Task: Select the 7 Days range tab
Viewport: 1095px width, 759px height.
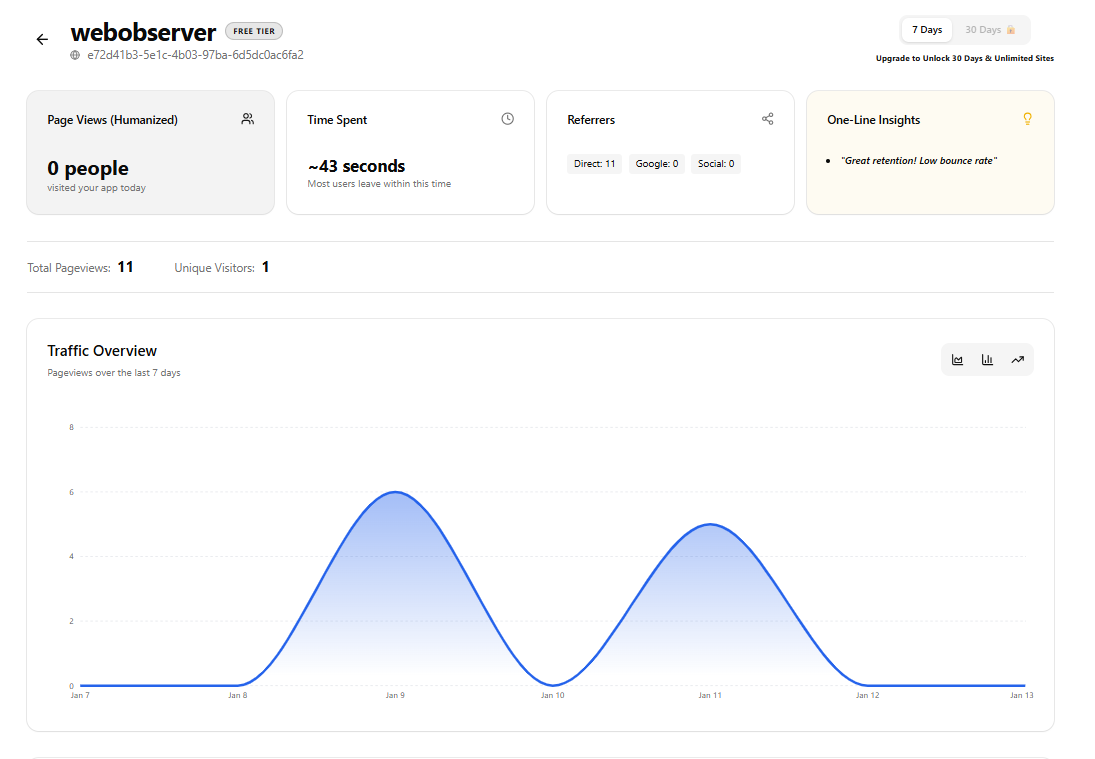Action: (927, 30)
